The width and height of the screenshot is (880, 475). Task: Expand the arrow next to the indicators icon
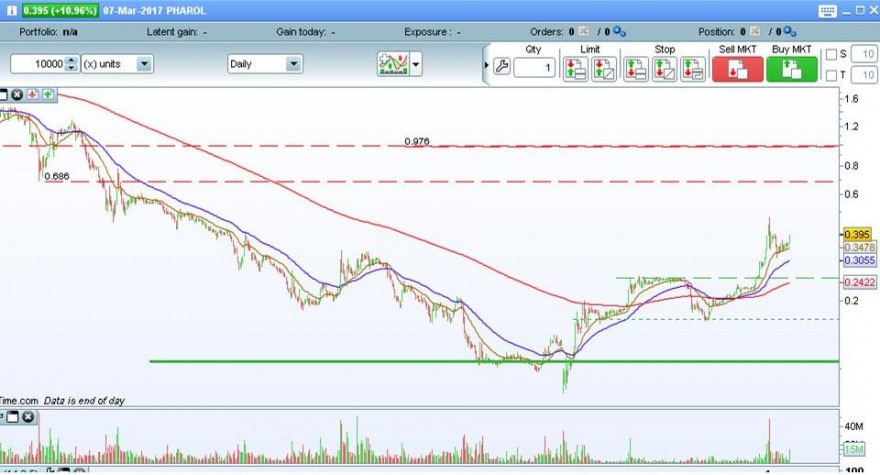pos(416,65)
